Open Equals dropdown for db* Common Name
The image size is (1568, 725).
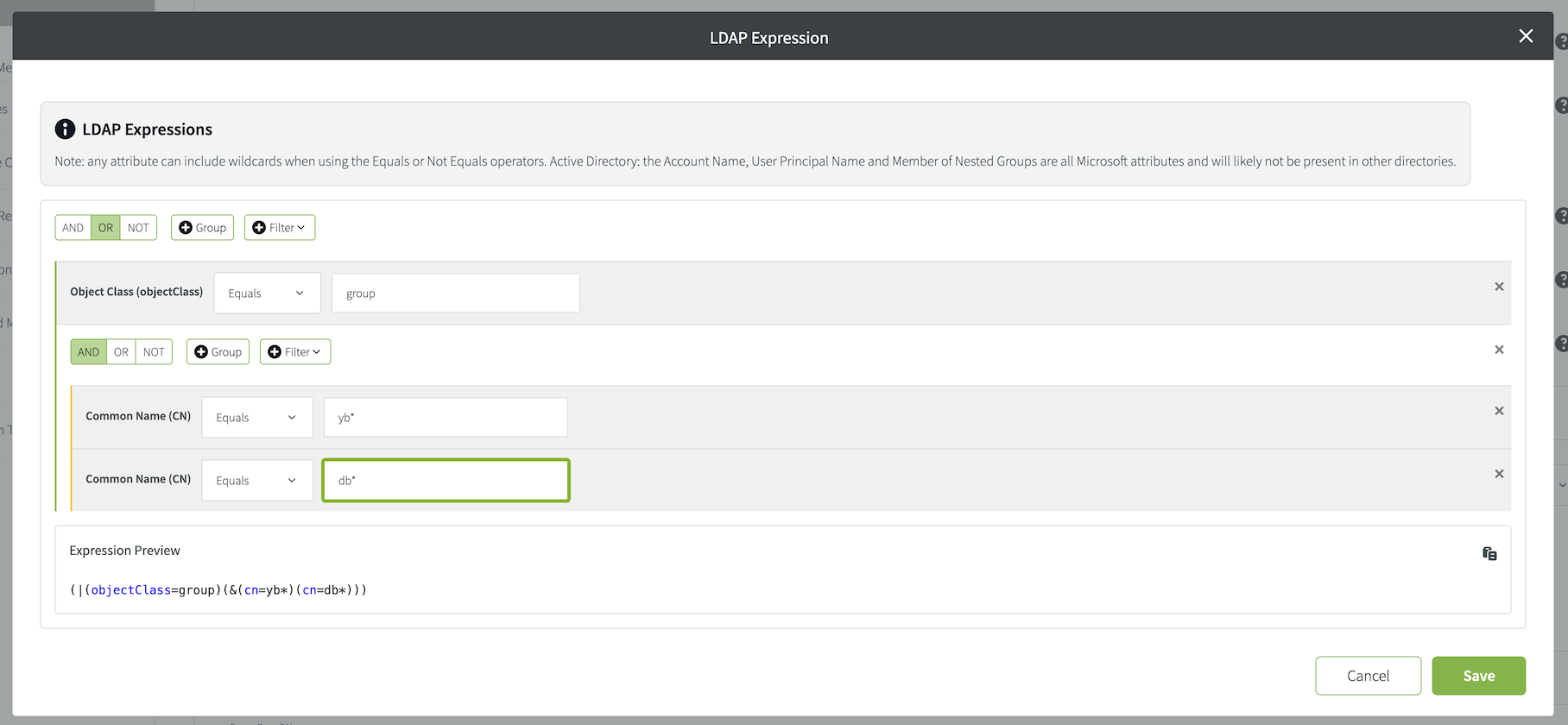(x=257, y=481)
